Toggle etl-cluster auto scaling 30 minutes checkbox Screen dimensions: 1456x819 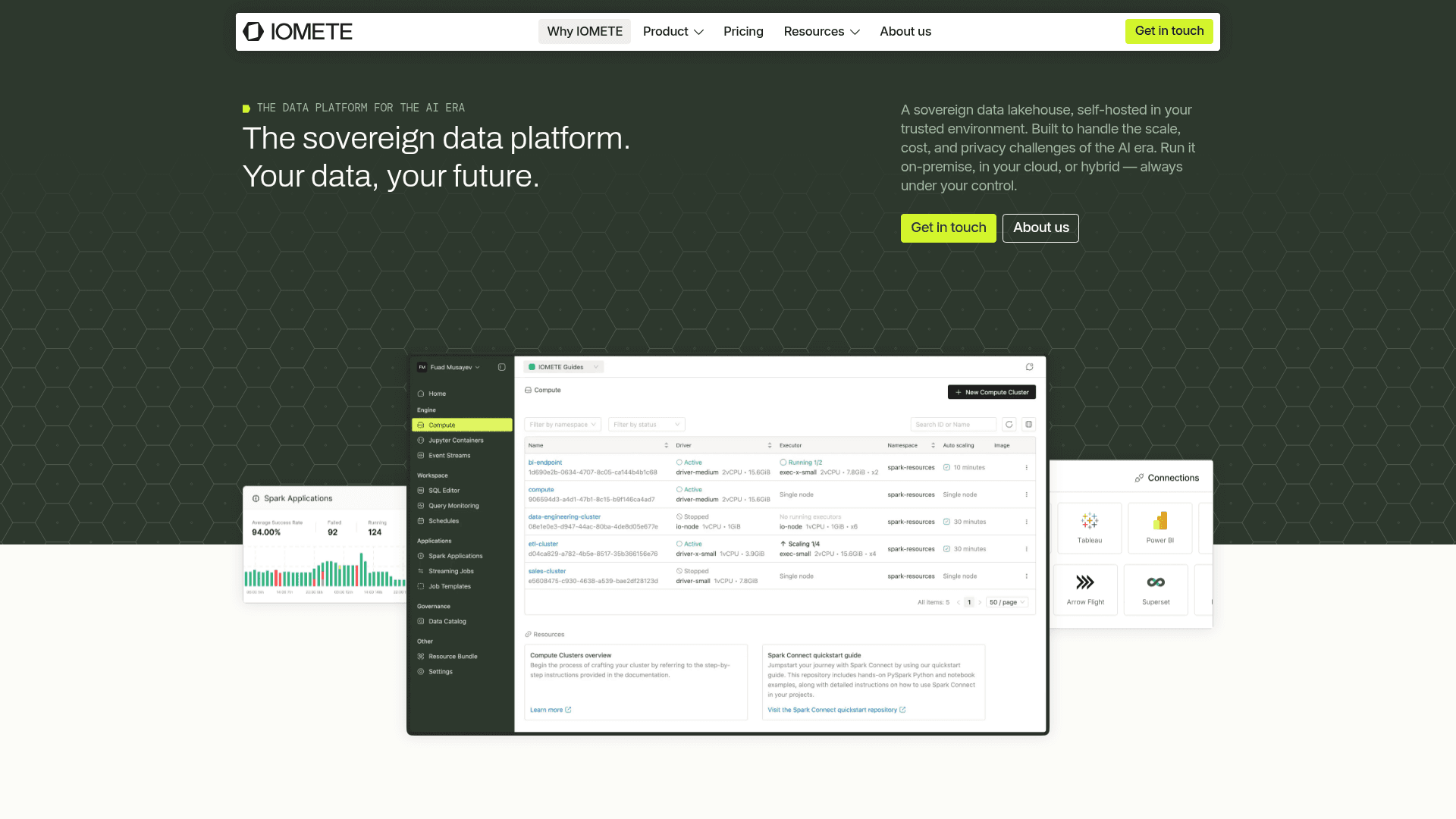(x=946, y=549)
